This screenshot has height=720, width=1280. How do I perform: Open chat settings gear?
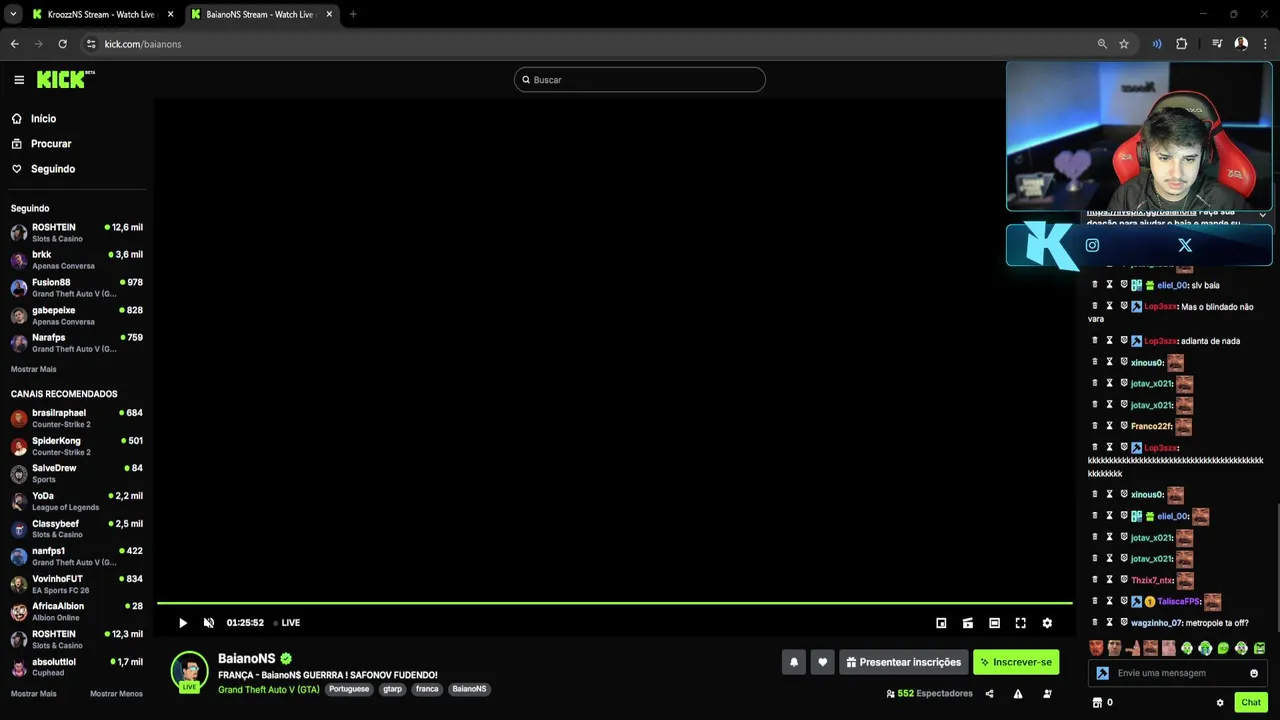[x=1220, y=702]
